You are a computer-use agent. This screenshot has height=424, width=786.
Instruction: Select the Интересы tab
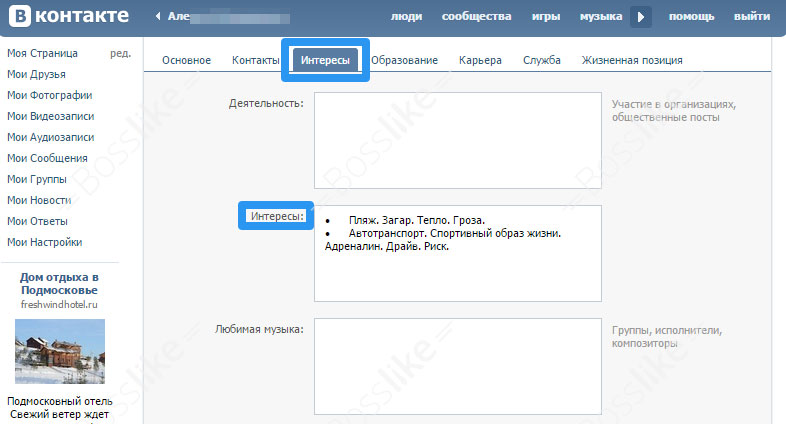point(325,60)
